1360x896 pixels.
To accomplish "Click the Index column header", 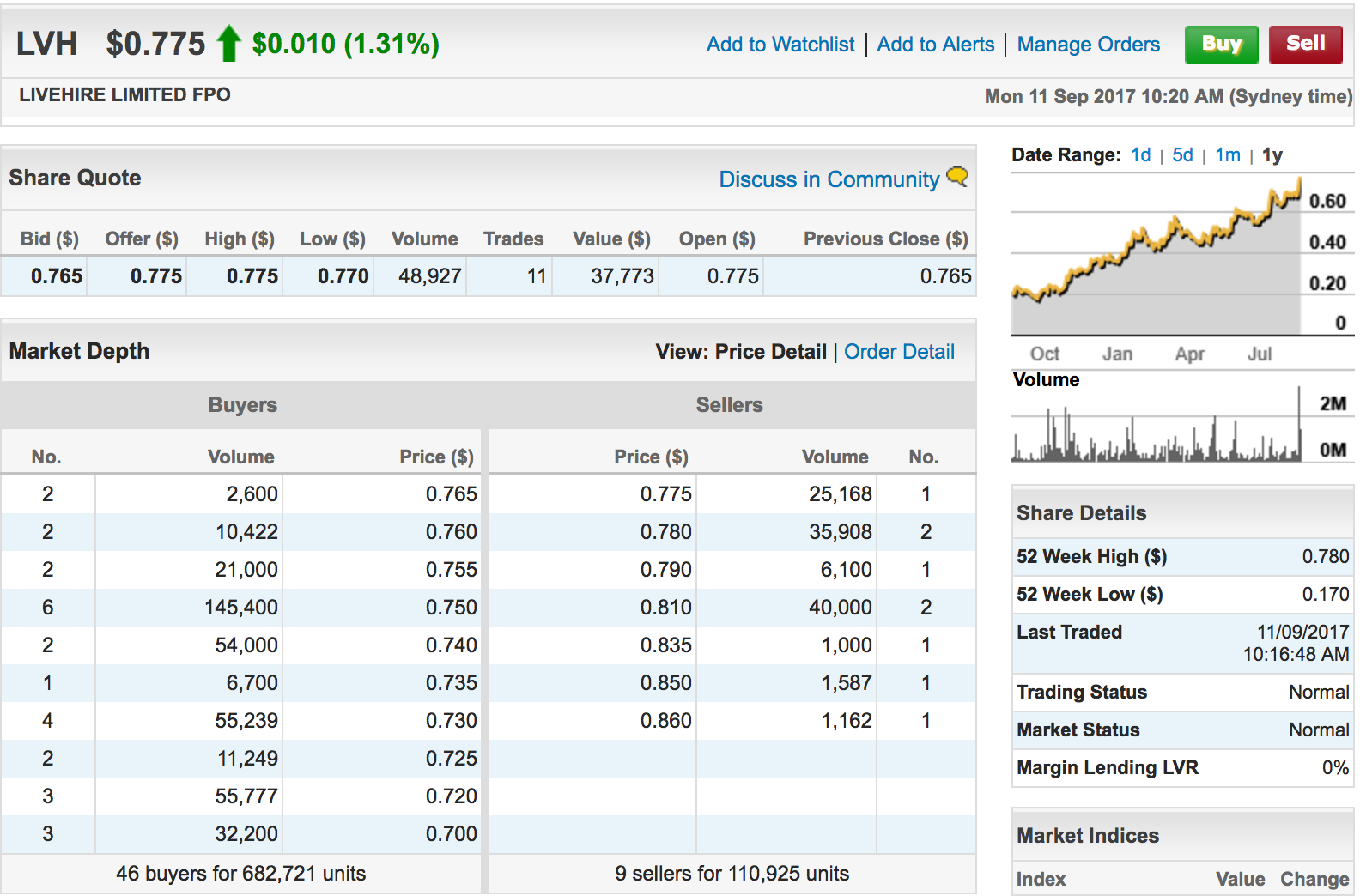I will pos(1041,880).
